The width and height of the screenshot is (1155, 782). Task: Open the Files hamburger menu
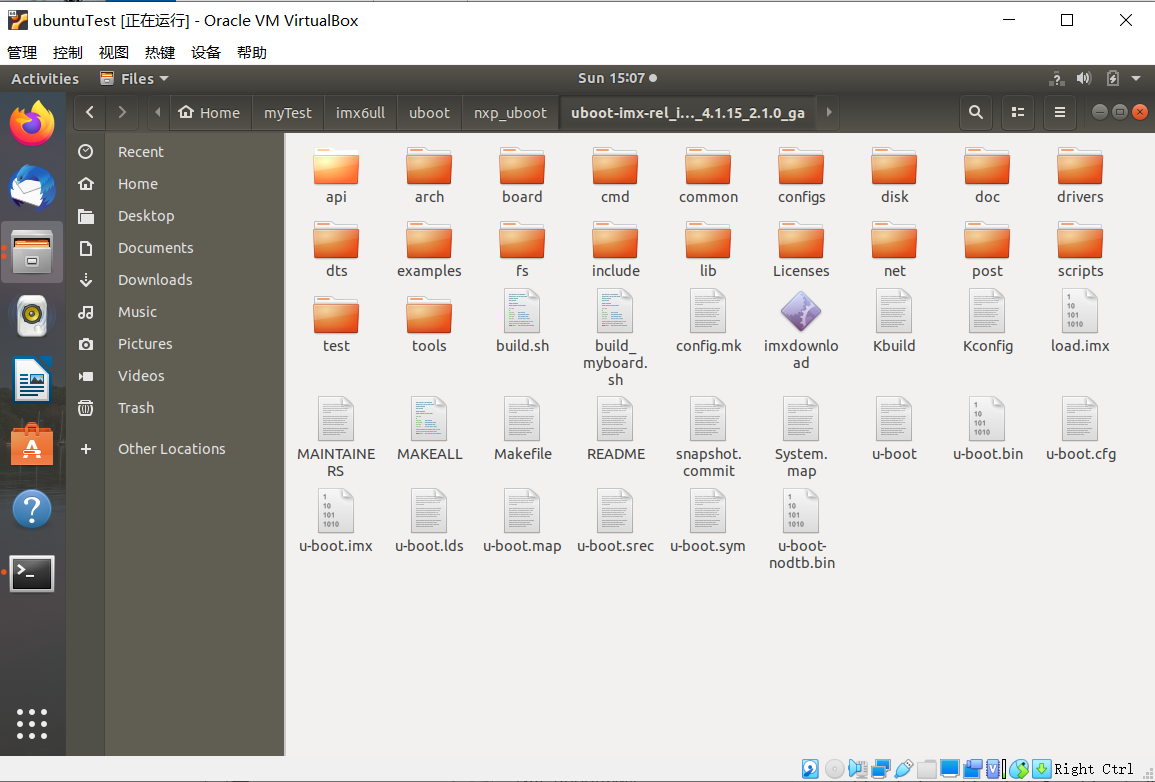(1060, 113)
